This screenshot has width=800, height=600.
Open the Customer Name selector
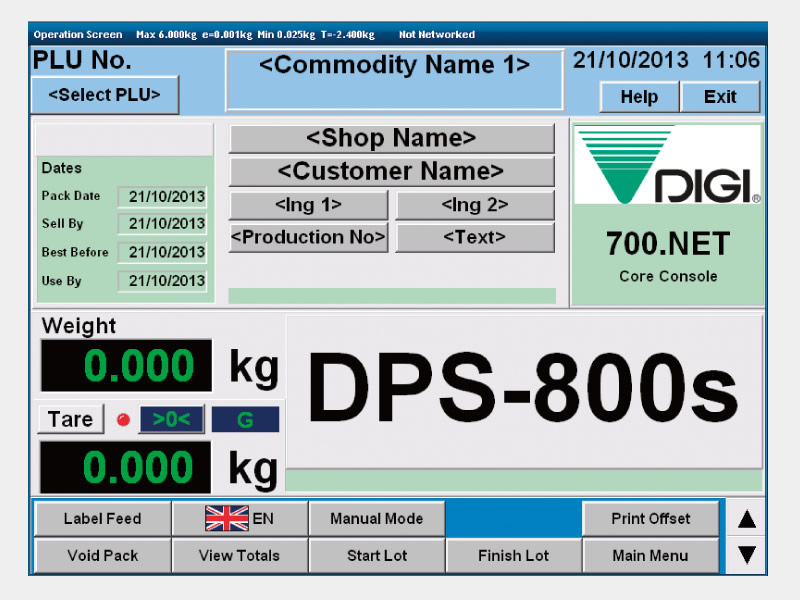pyautogui.click(x=391, y=171)
